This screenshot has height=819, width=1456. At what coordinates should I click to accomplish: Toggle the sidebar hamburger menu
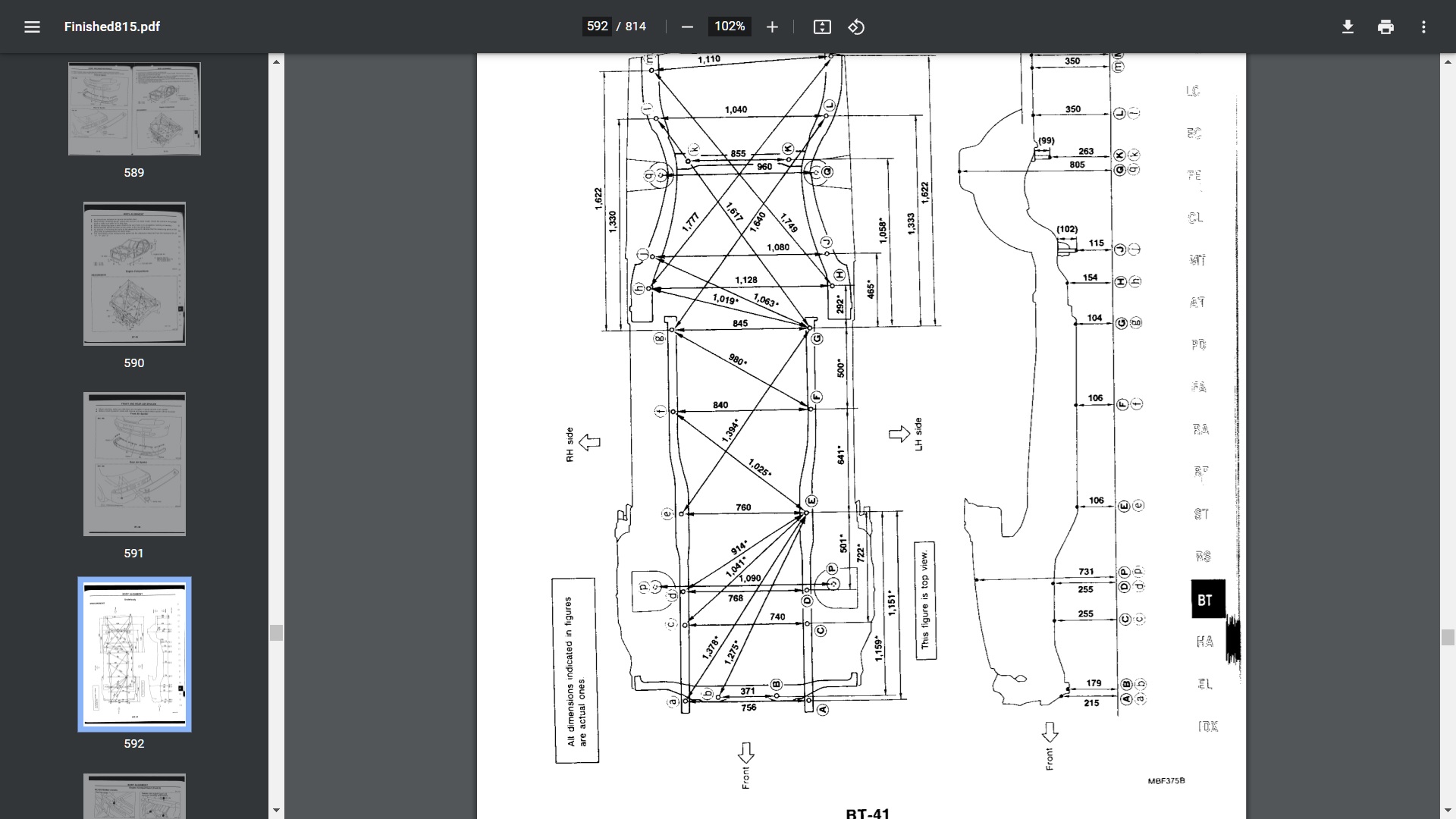tap(32, 27)
